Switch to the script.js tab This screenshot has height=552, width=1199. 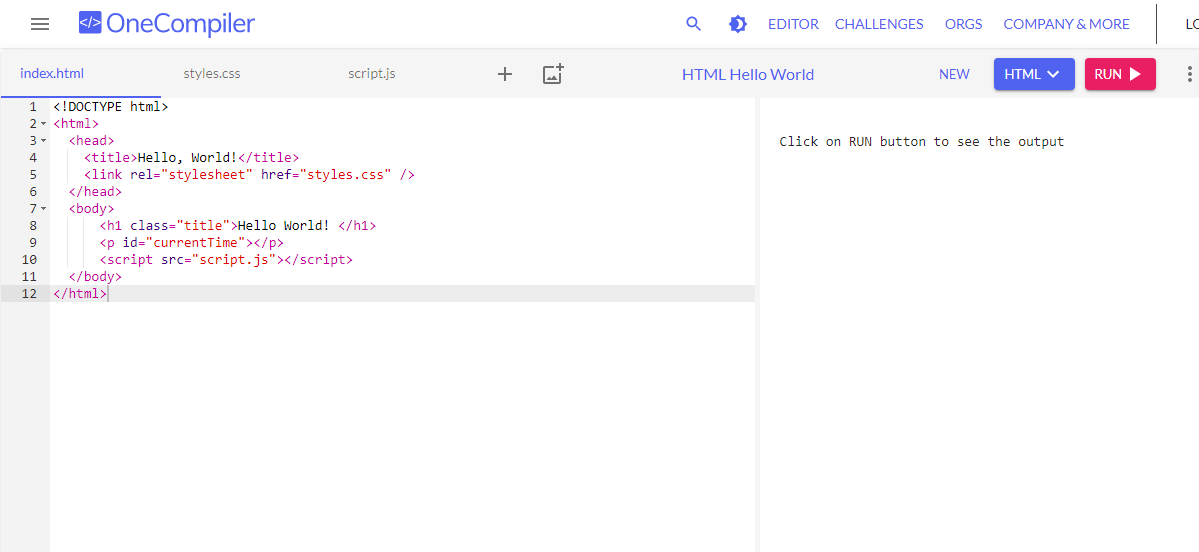372,74
